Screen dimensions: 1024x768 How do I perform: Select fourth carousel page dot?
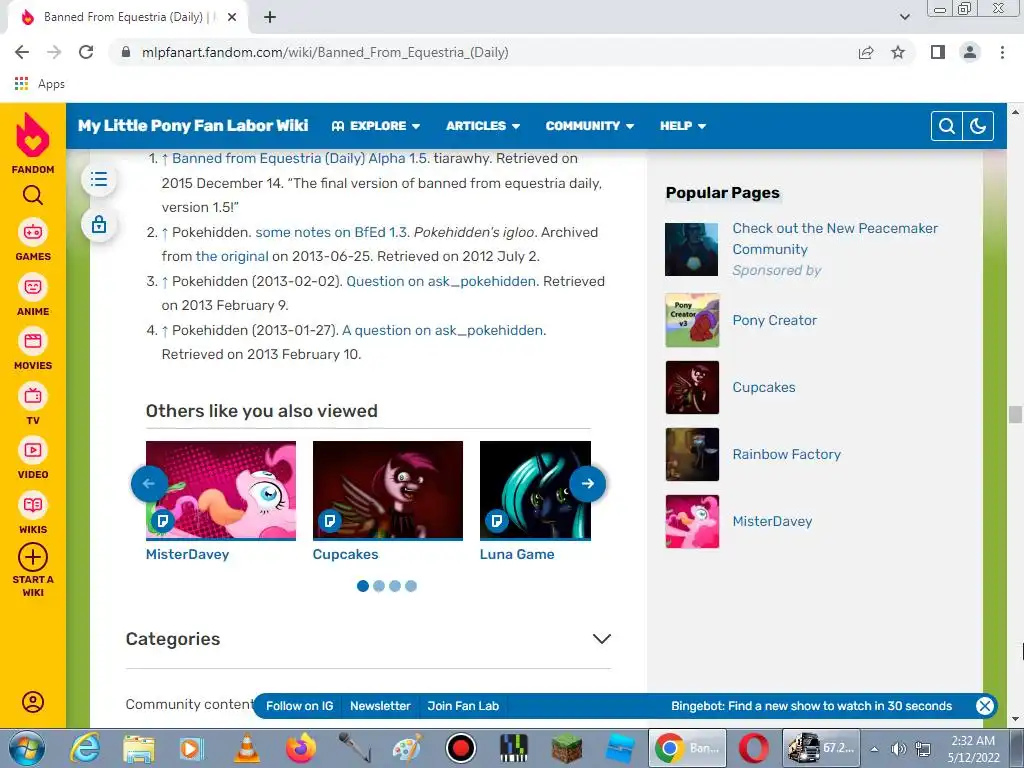[411, 586]
